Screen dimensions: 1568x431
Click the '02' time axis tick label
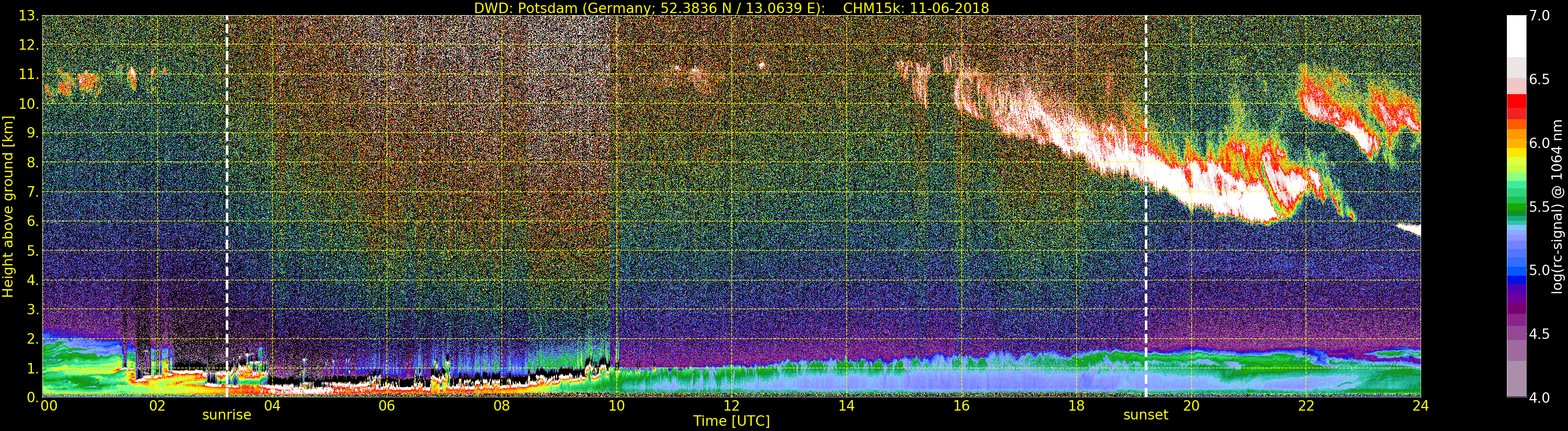click(x=157, y=406)
